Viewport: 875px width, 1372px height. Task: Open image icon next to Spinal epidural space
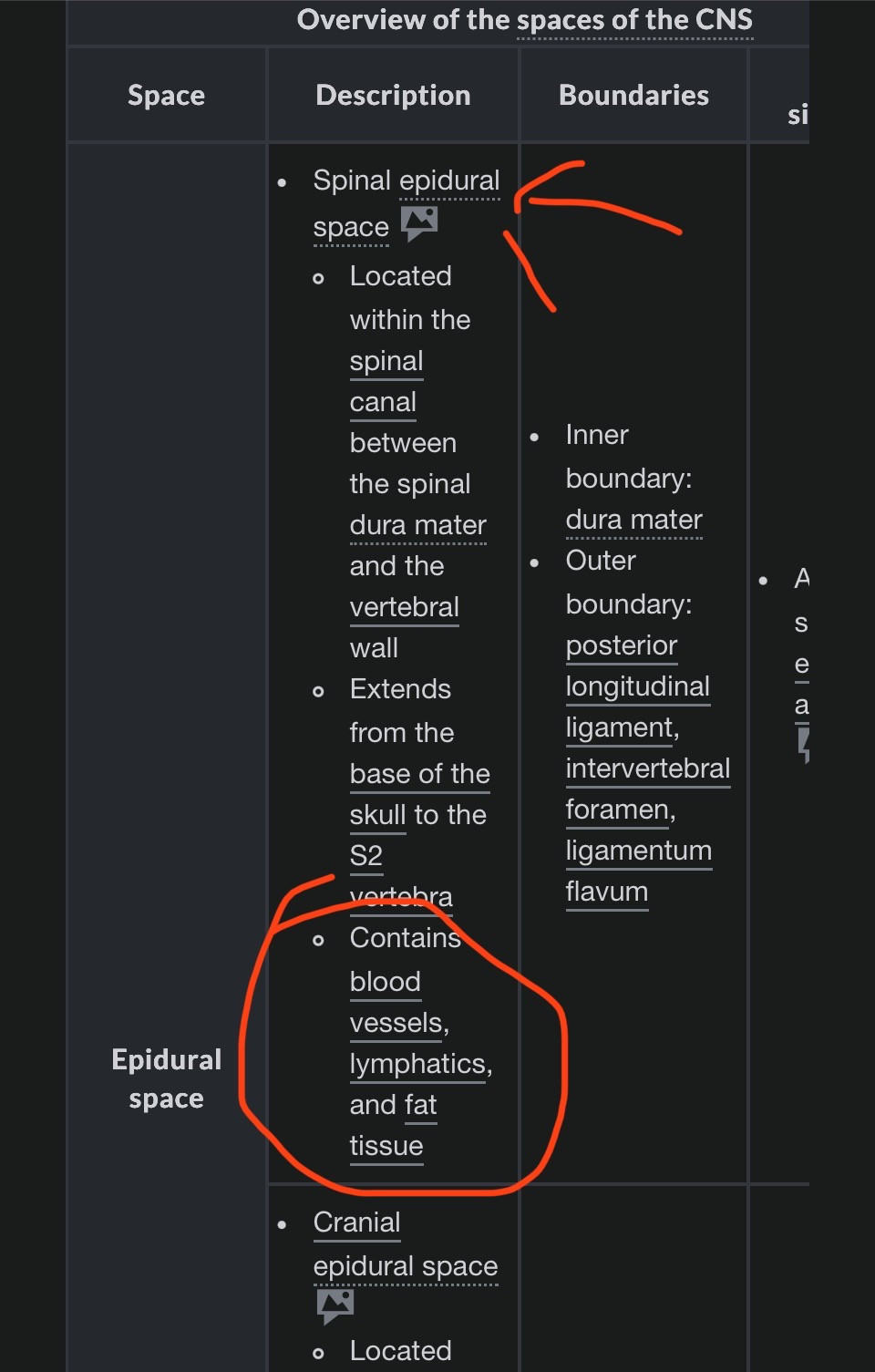click(x=419, y=223)
